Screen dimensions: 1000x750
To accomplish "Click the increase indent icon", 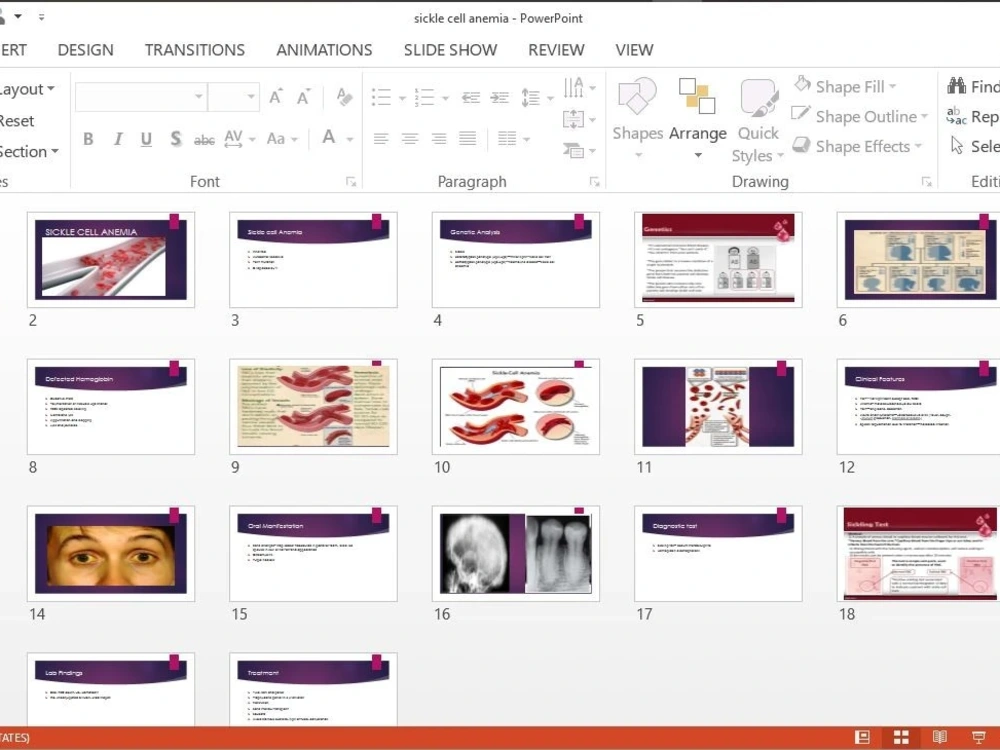I will pos(499,97).
